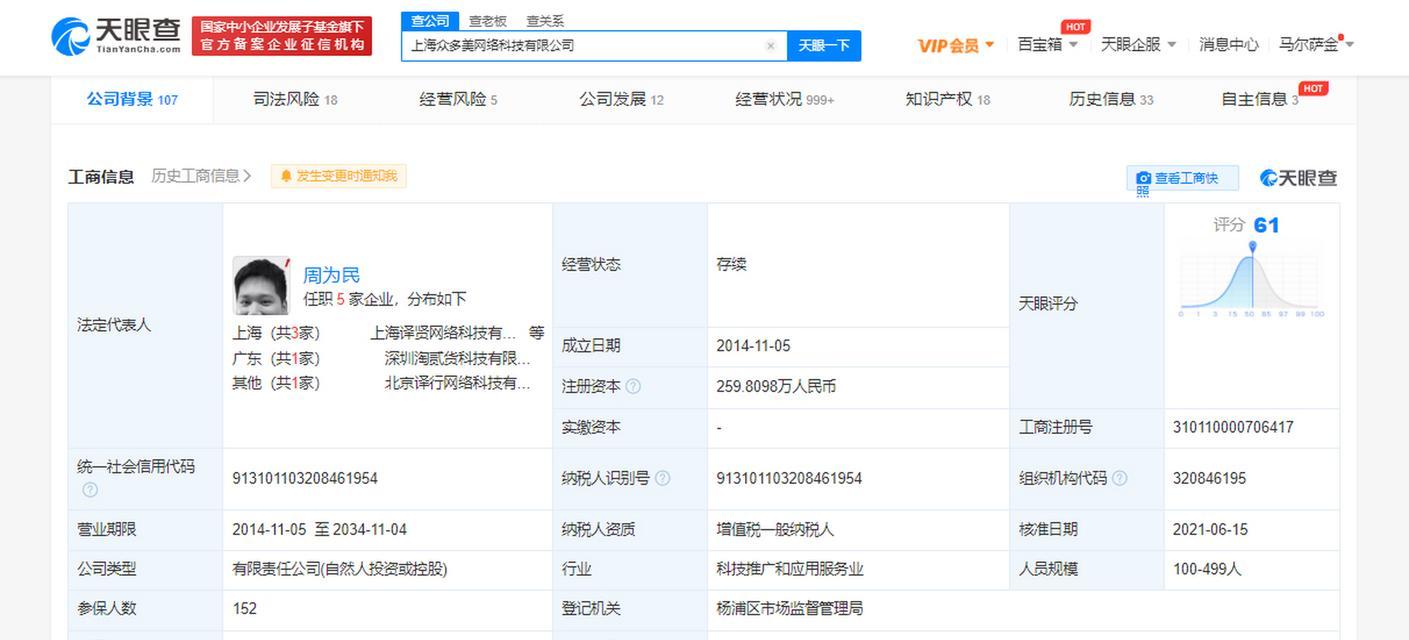
Task: Open 上海译贤网络科技有... company link
Action: tap(444, 333)
